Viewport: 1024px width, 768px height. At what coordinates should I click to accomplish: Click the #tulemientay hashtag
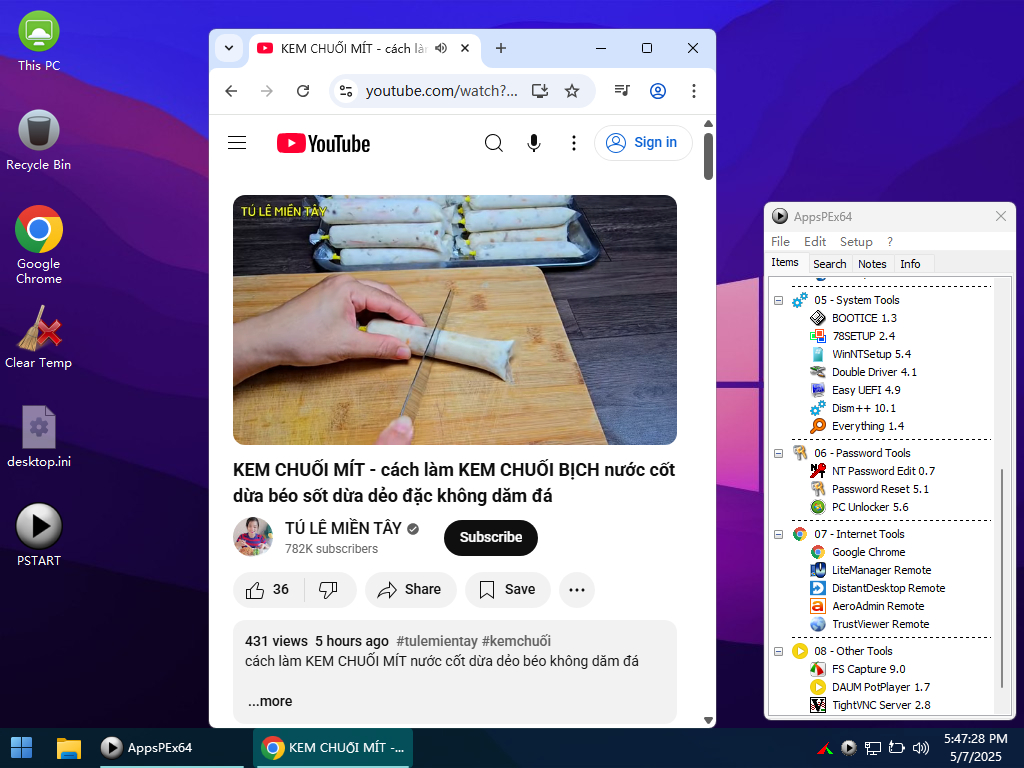click(x=436, y=641)
